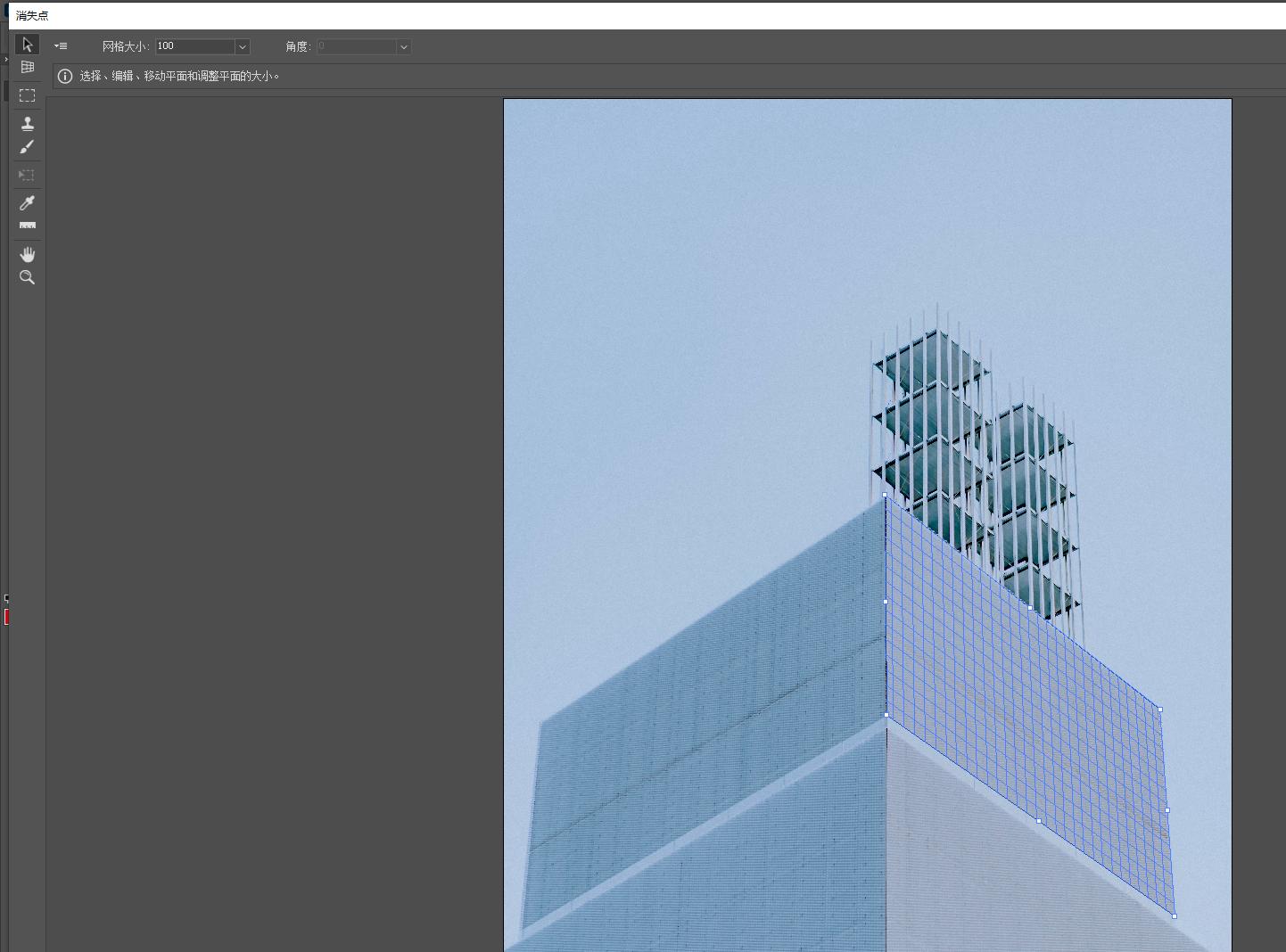
Task: Click the bottom-right corner handle of the plane
Action: 1175,916
